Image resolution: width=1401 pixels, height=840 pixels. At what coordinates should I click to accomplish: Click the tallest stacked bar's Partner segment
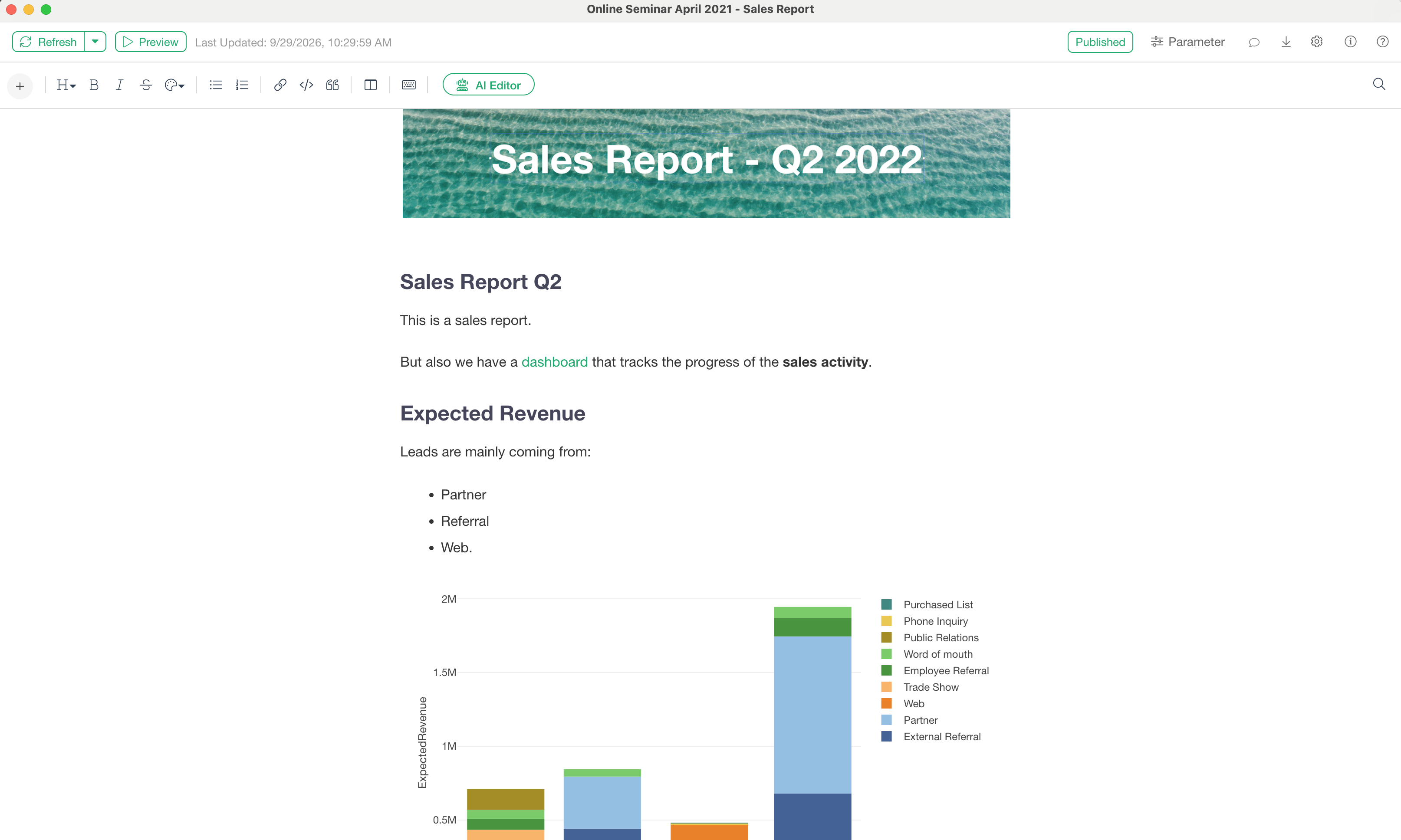click(812, 715)
